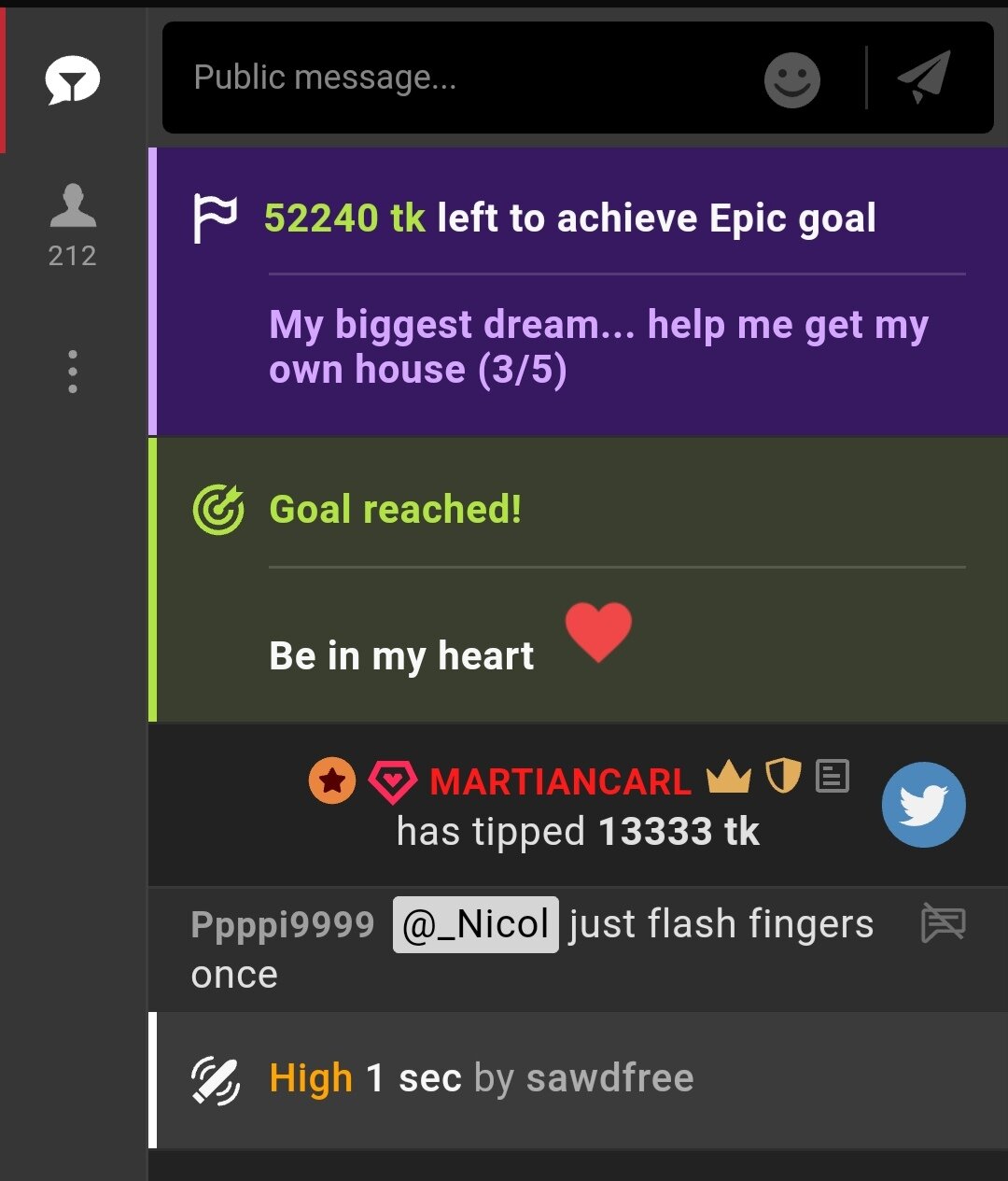Click the vibration toy icon
1008x1181 pixels.
216,1080
